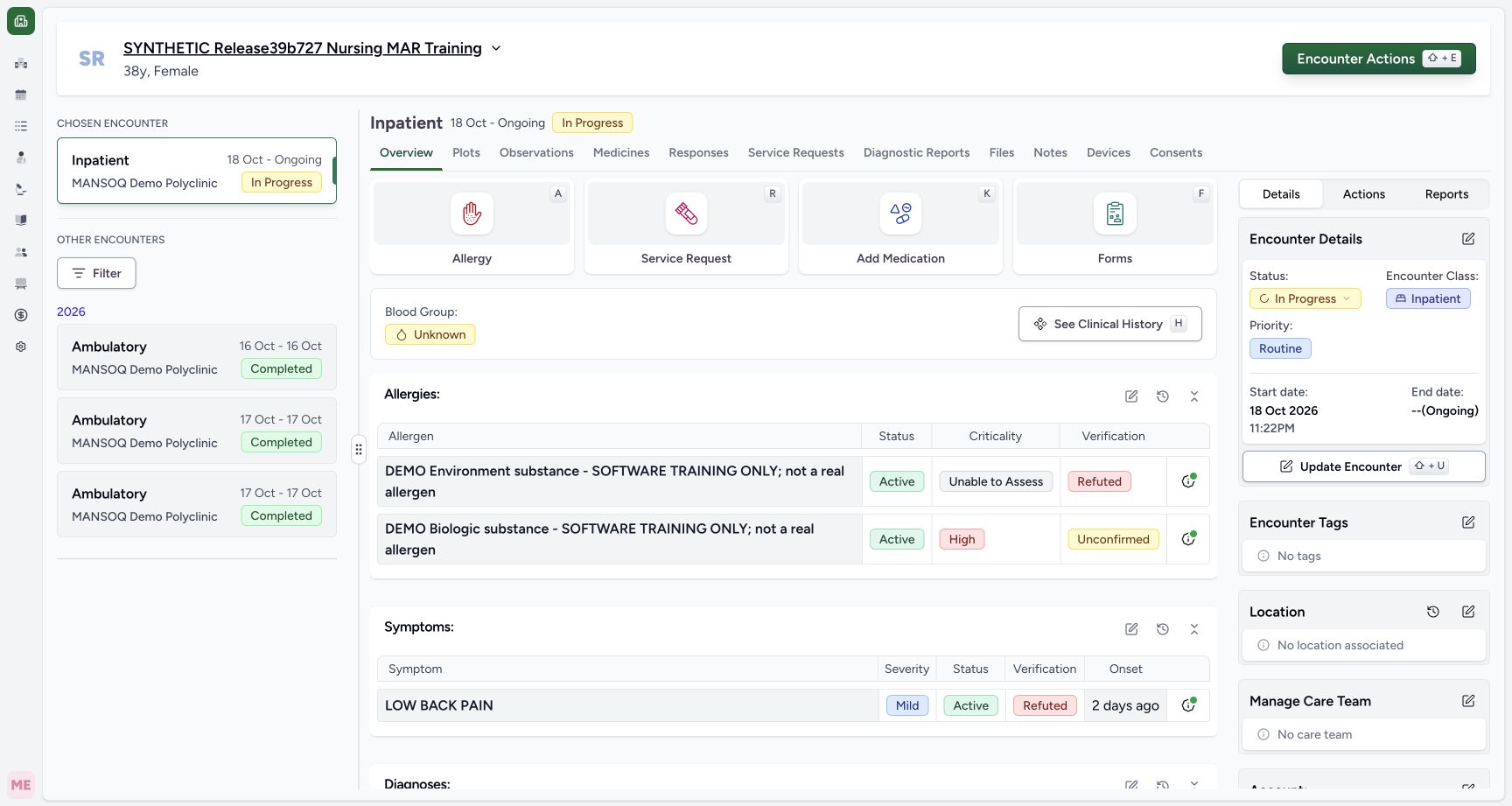Open Add Medication pills icon
Screen dimensions: 1512x806
coord(900,214)
